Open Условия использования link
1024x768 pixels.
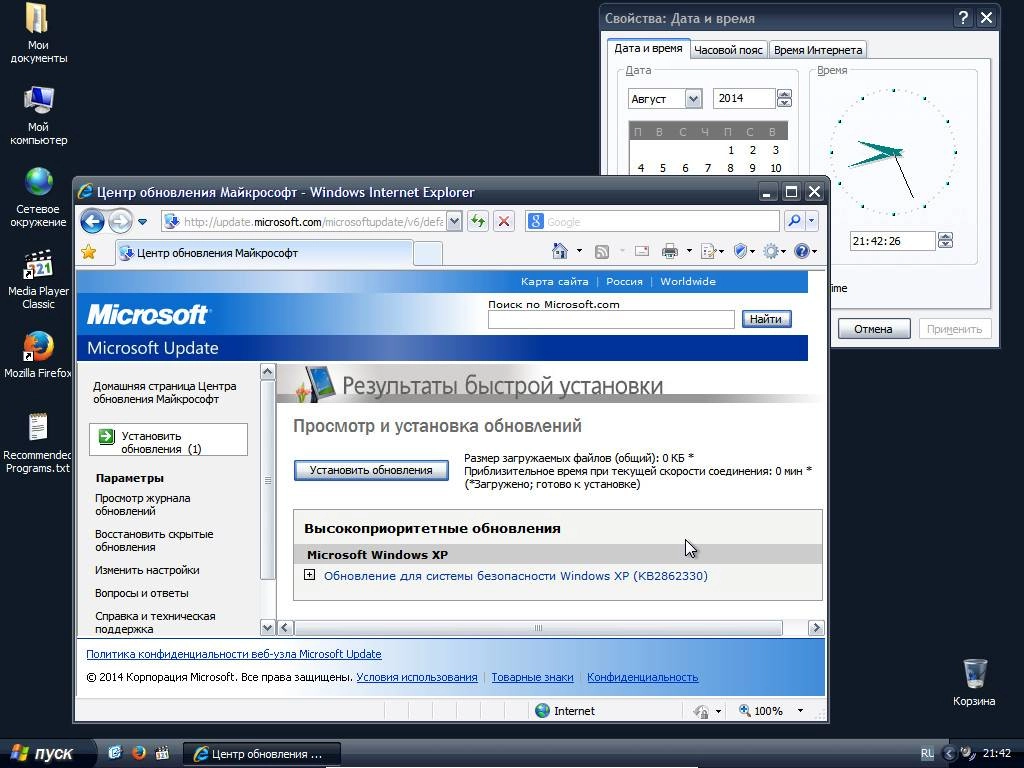point(417,677)
